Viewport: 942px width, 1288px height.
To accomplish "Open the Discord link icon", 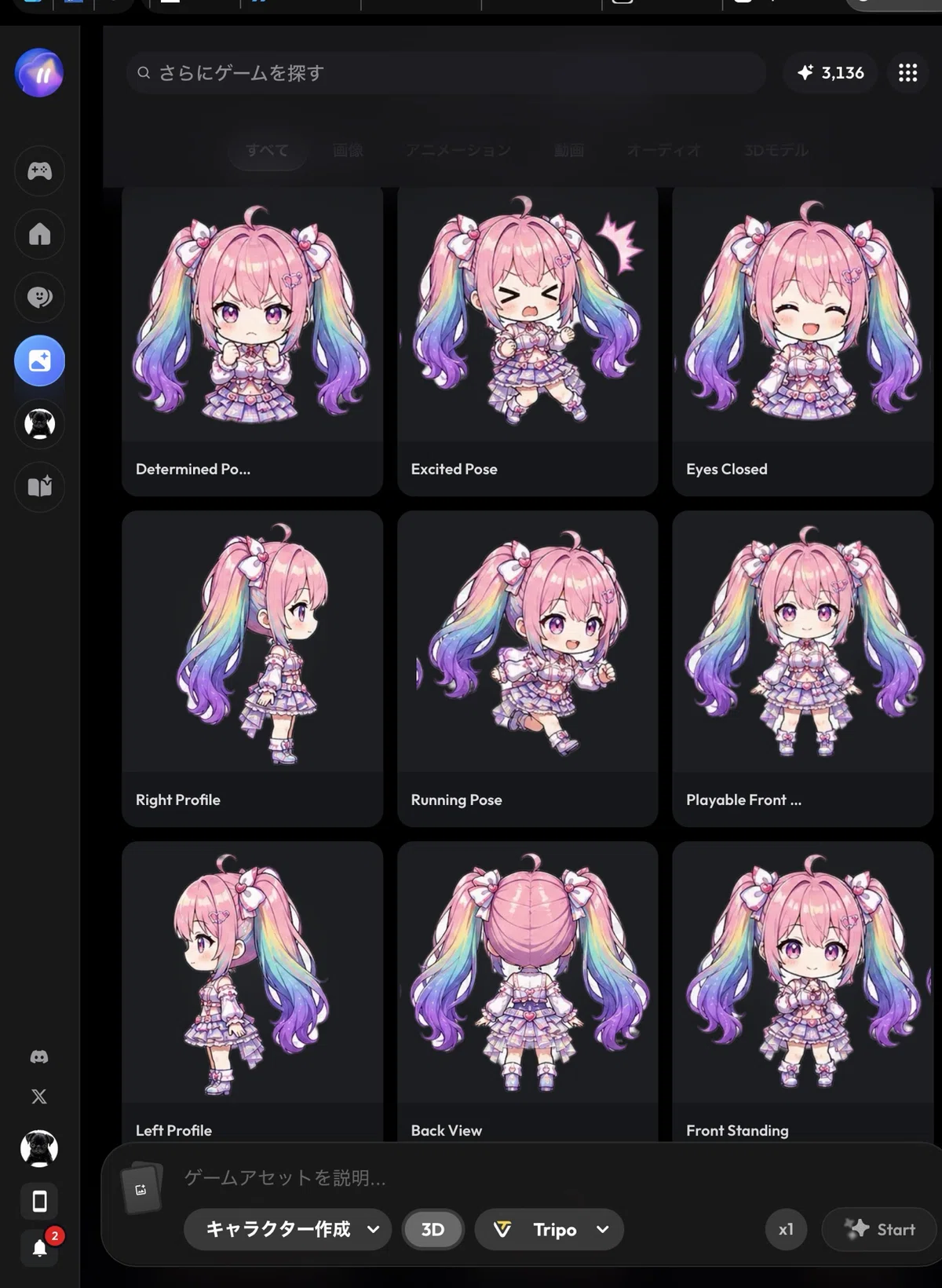I will [39, 1057].
